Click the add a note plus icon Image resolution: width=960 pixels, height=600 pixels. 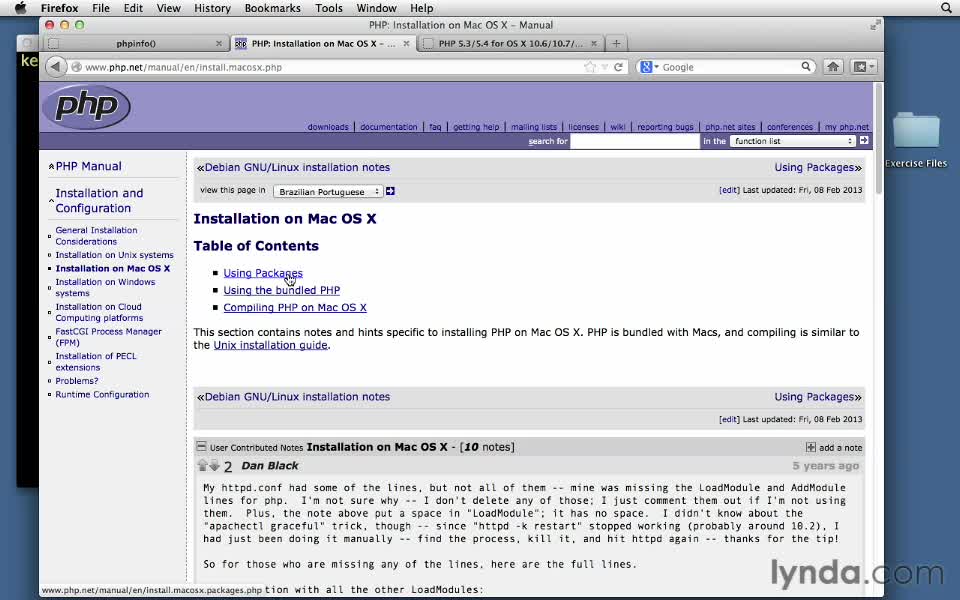tap(811, 447)
